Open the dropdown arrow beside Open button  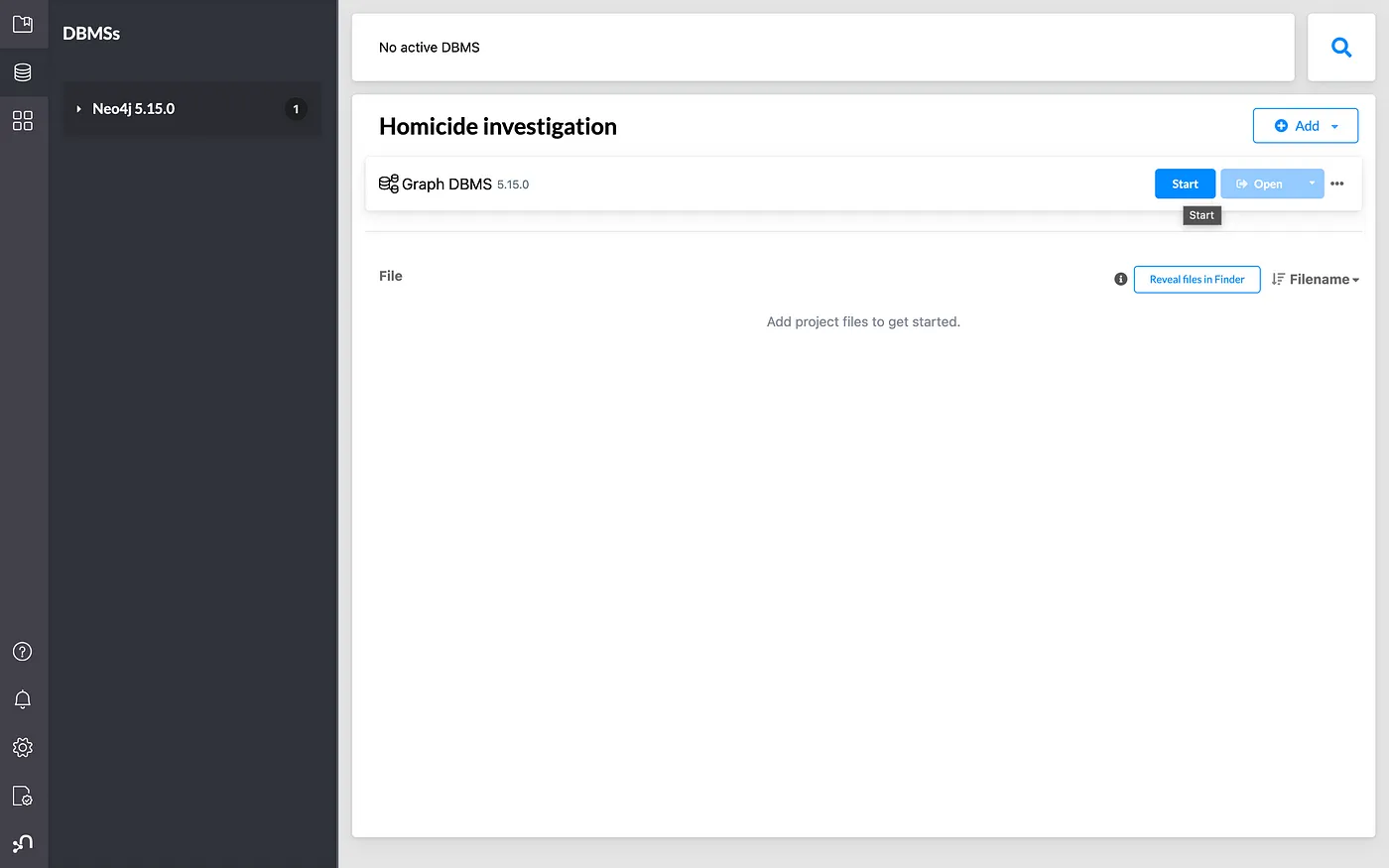pos(1312,184)
